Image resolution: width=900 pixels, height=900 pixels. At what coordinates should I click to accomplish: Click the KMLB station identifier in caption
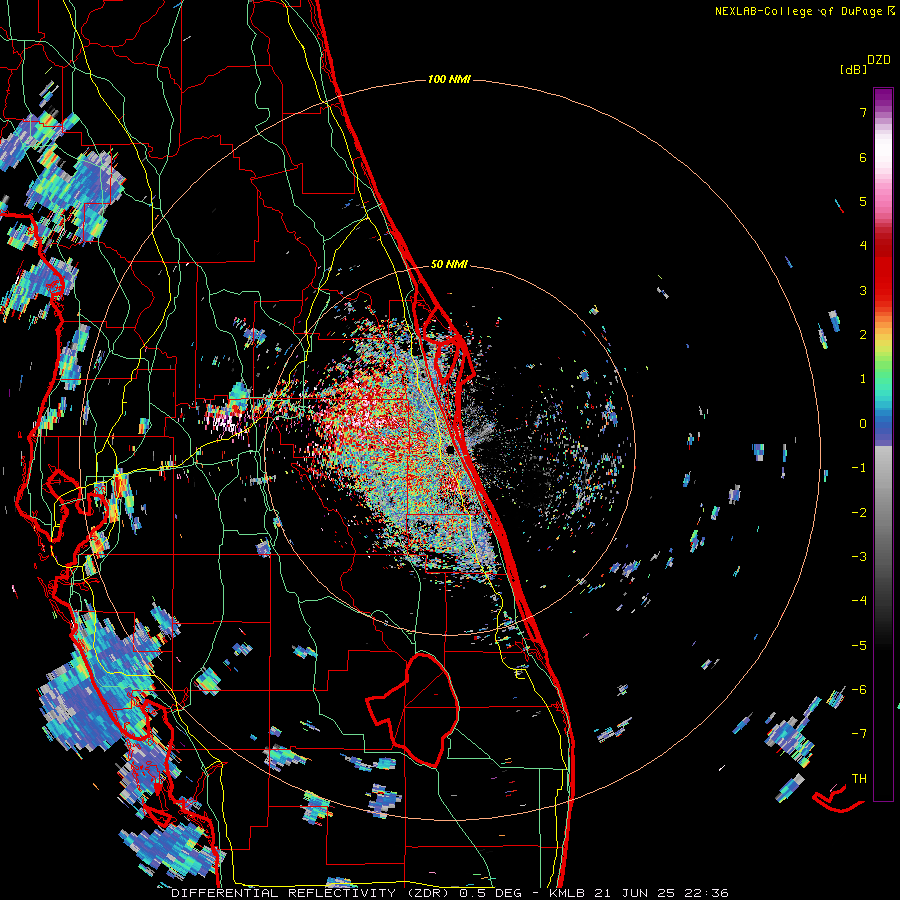567,893
